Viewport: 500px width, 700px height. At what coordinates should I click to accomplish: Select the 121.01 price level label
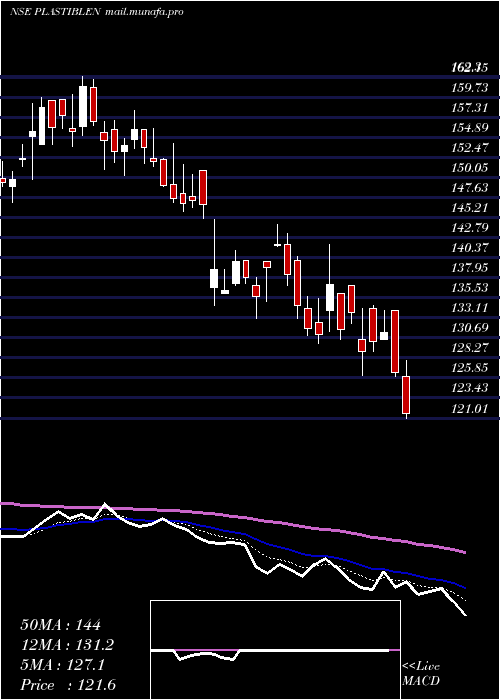click(469, 407)
